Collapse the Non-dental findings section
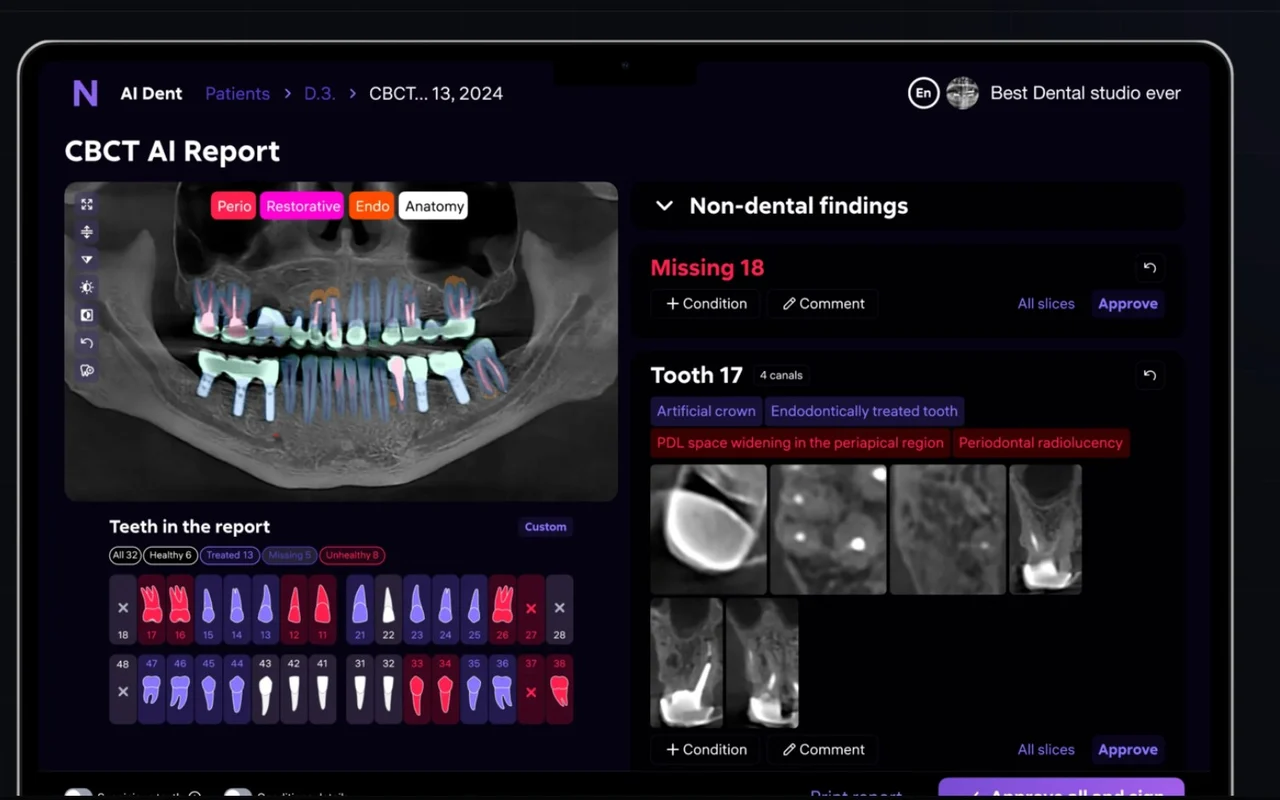1280x800 pixels. [664, 206]
